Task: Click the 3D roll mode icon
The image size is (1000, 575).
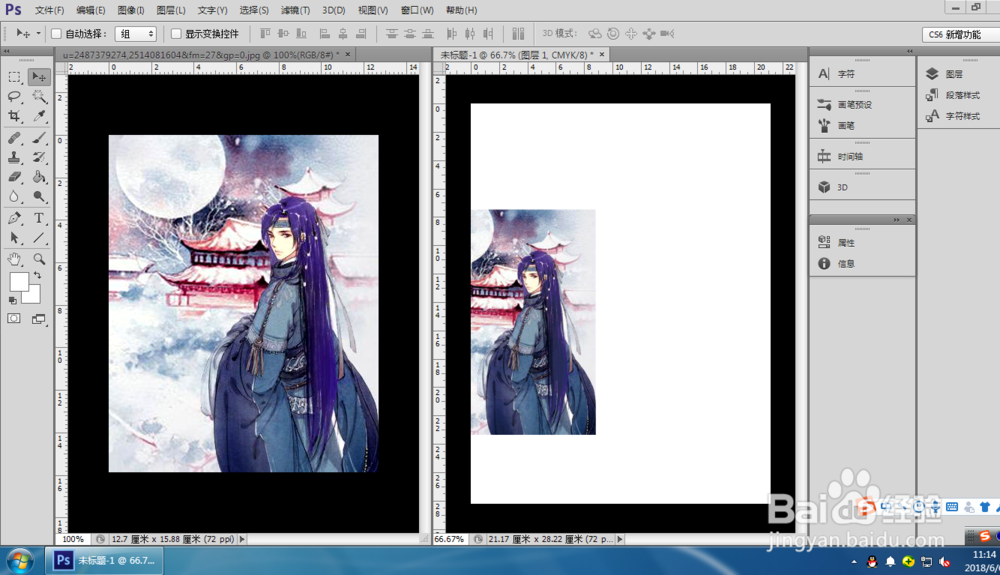Action: coord(613,34)
